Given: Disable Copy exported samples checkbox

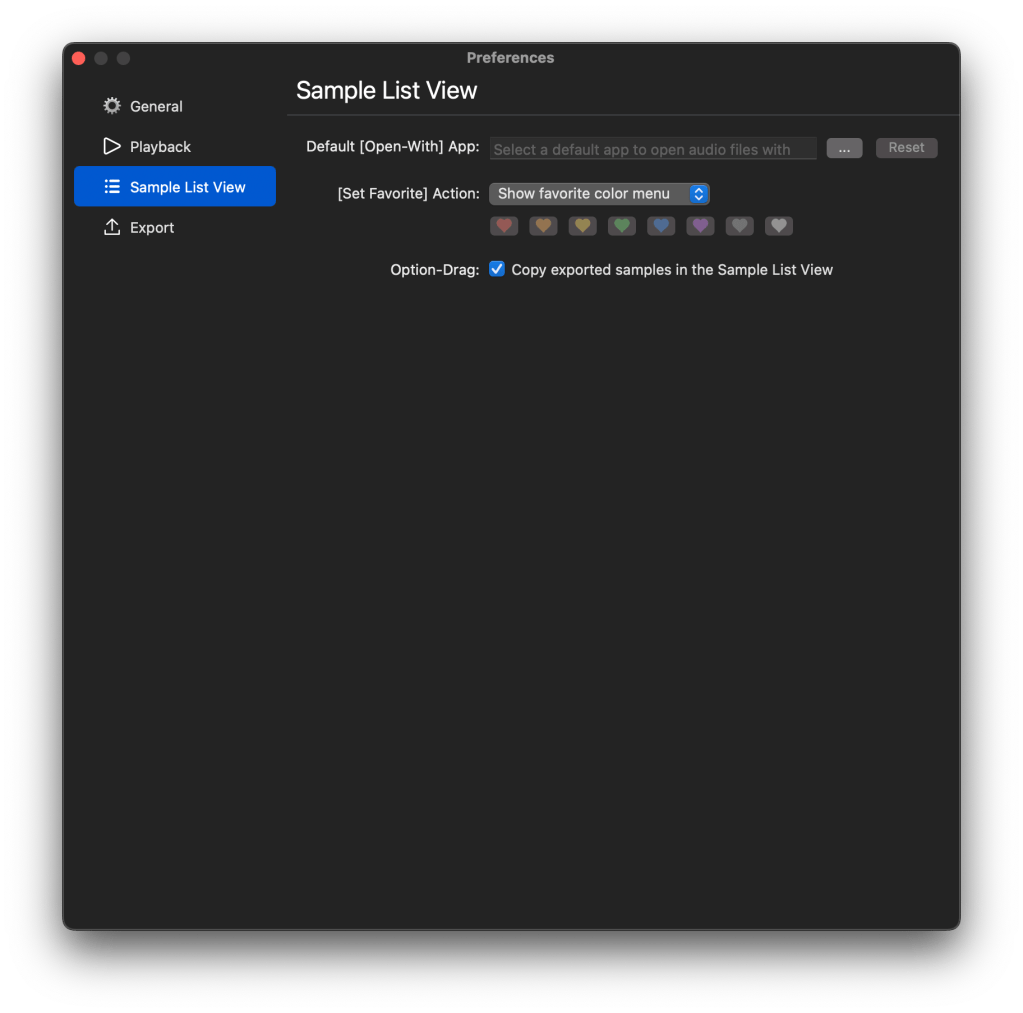Looking at the screenshot, I should coord(497,269).
